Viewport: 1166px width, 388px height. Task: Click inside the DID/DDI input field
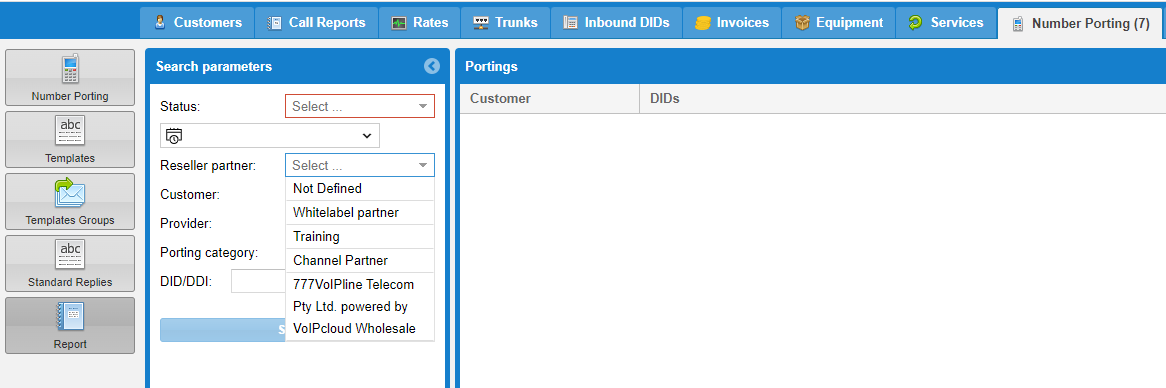pyautogui.click(x=258, y=281)
